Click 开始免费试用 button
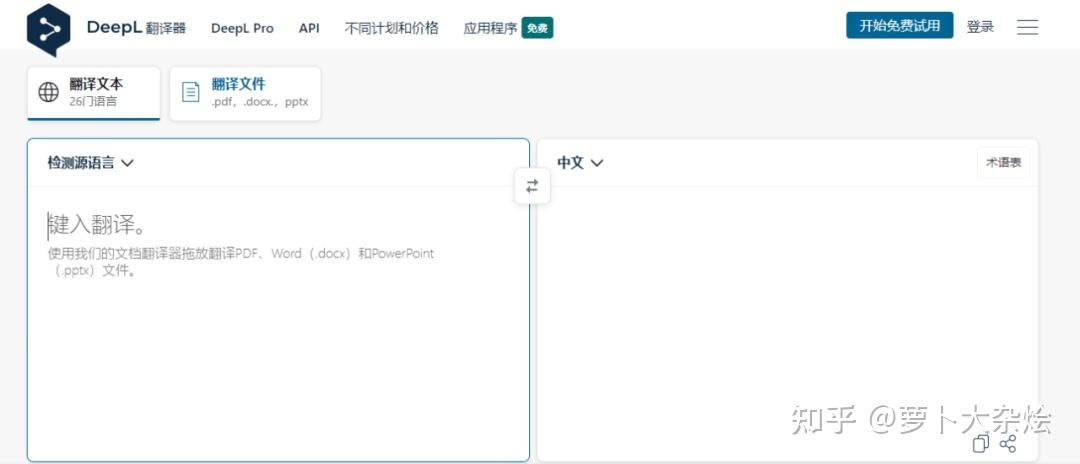1080x464 pixels. (900, 25)
